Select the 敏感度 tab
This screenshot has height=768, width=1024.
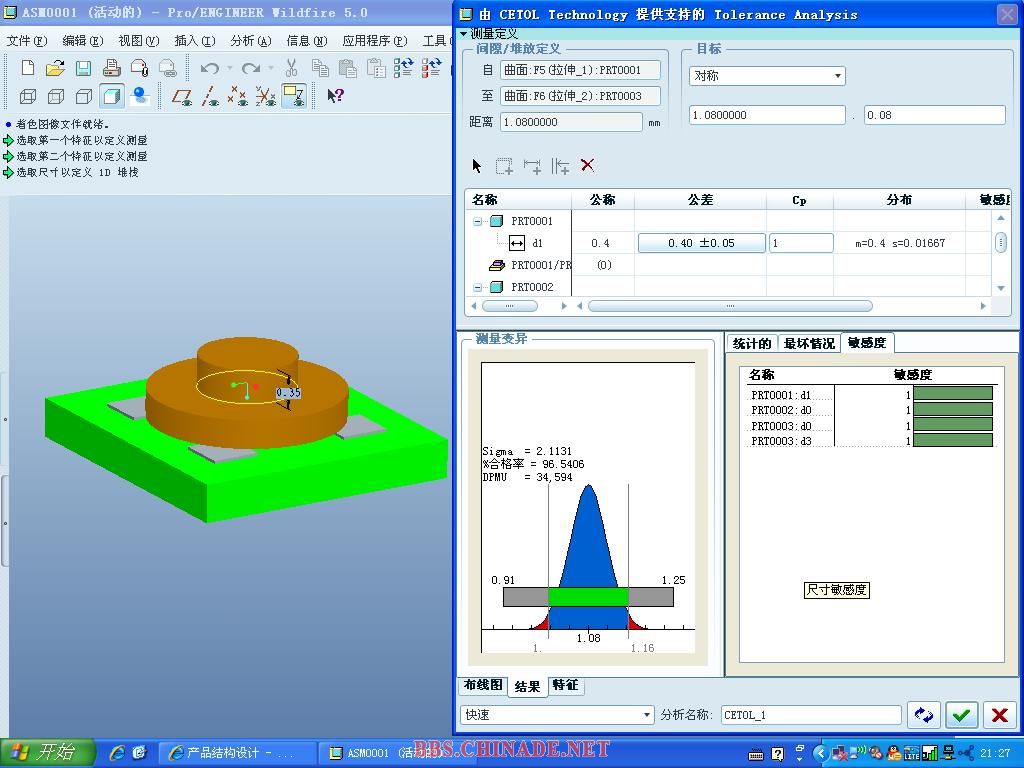coord(867,343)
